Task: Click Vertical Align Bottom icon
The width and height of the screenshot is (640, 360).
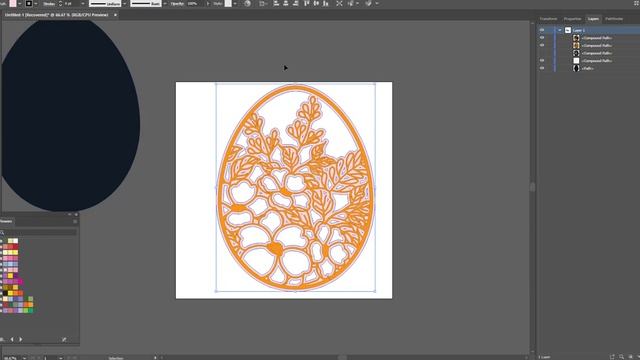Action: click(325, 3)
